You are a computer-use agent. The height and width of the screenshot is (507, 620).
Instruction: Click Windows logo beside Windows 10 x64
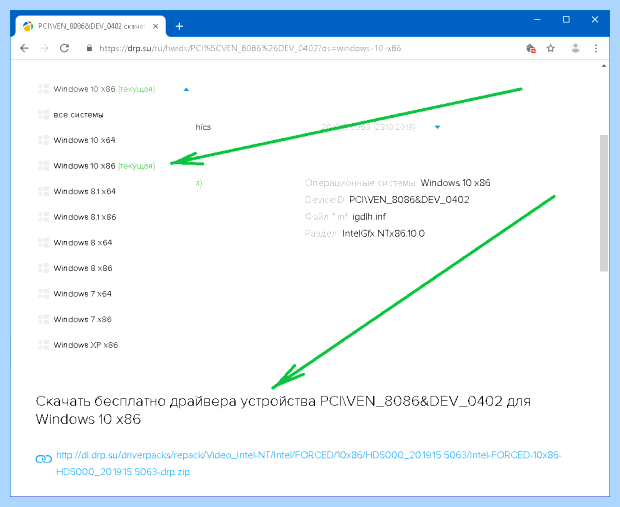pyautogui.click(x=43, y=140)
